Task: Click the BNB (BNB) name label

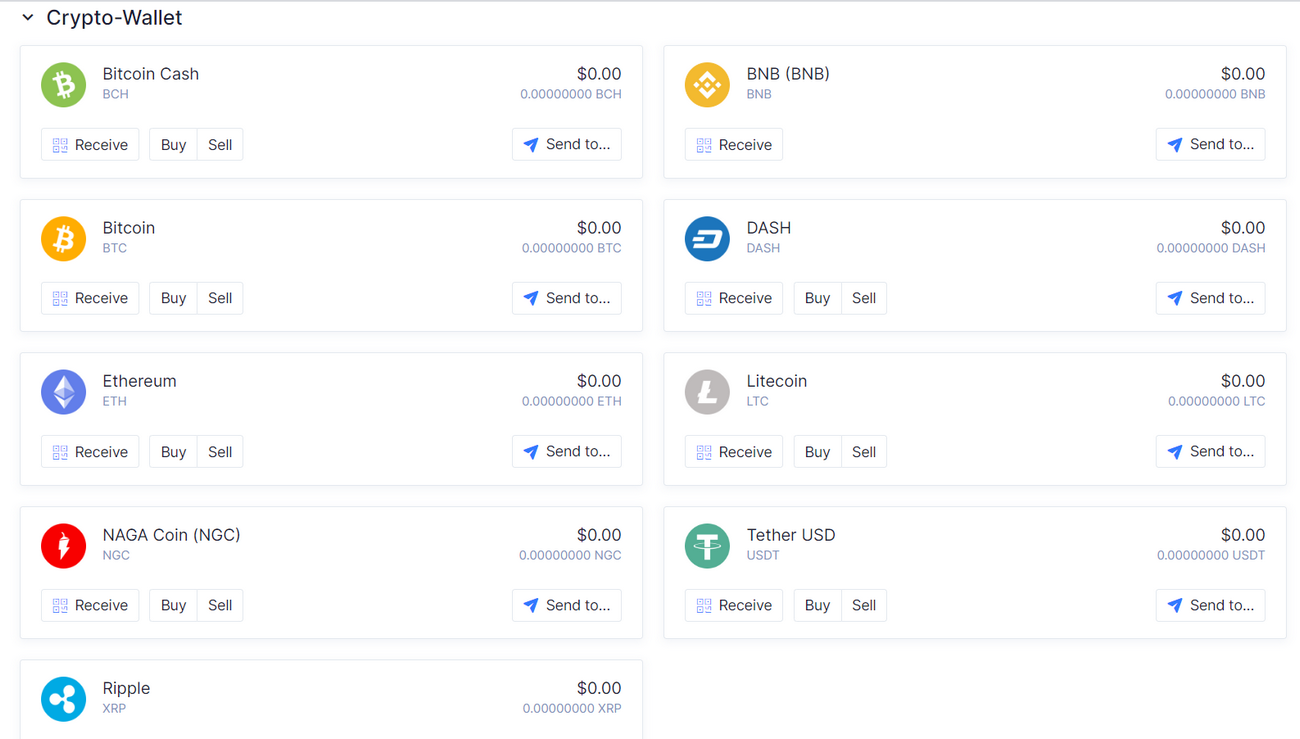Action: click(788, 74)
